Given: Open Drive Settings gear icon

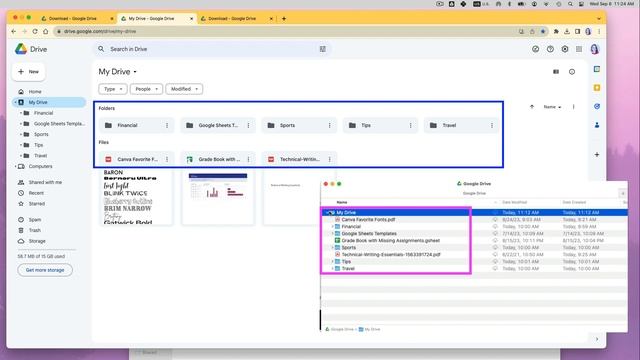Looking at the screenshot, I should [x=565, y=49].
